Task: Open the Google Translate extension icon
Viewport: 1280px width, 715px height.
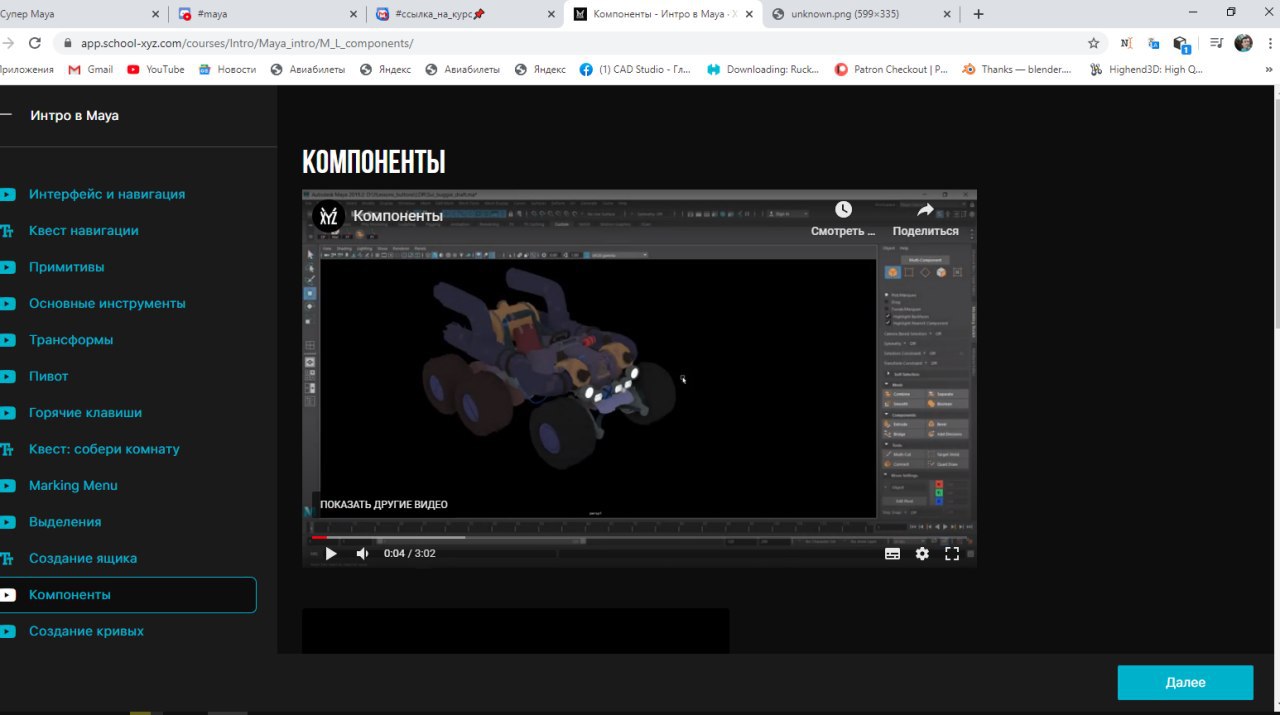Action: pyautogui.click(x=1154, y=43)
